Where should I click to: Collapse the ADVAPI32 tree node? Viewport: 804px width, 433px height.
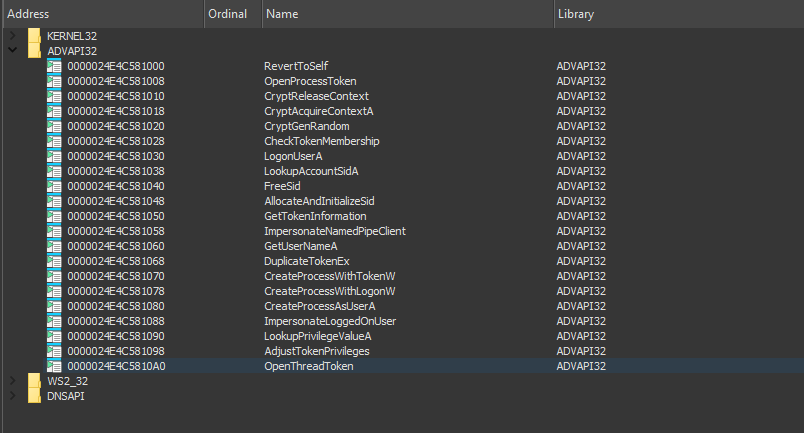(x=13, y=50)
